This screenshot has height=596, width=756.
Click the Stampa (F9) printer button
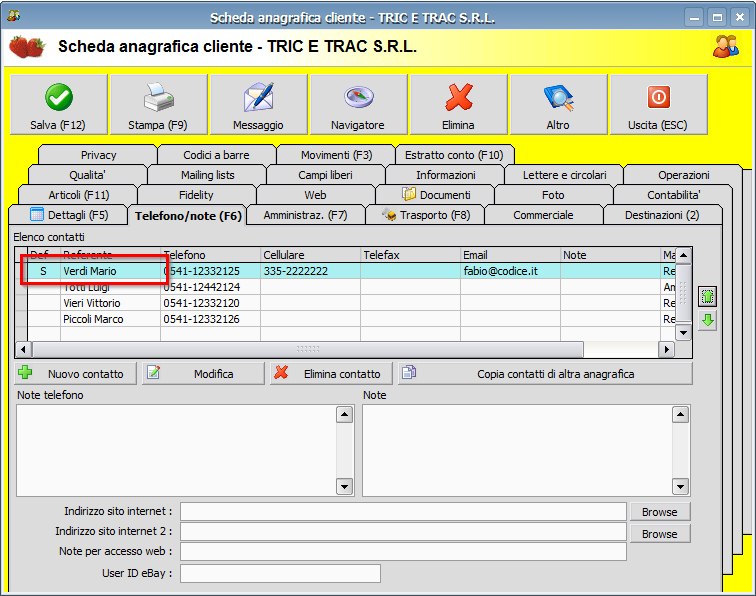coord(159,104)
